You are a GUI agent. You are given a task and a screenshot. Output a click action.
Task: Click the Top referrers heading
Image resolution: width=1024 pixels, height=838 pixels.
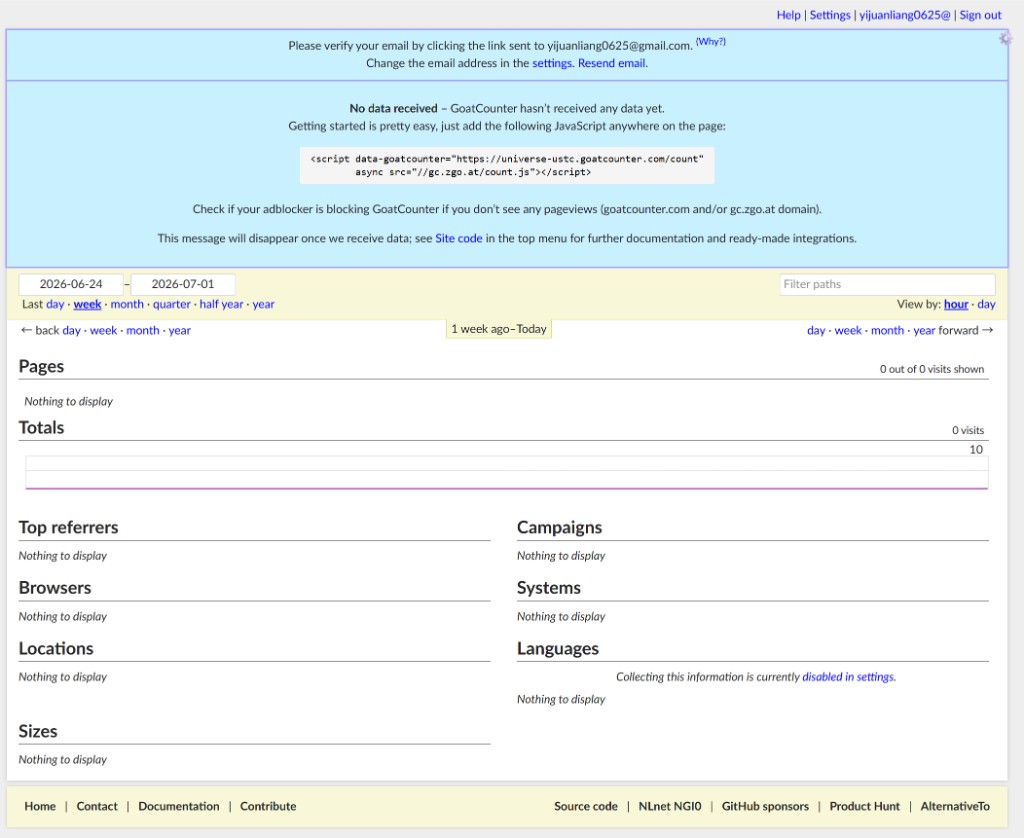point(69,527)
